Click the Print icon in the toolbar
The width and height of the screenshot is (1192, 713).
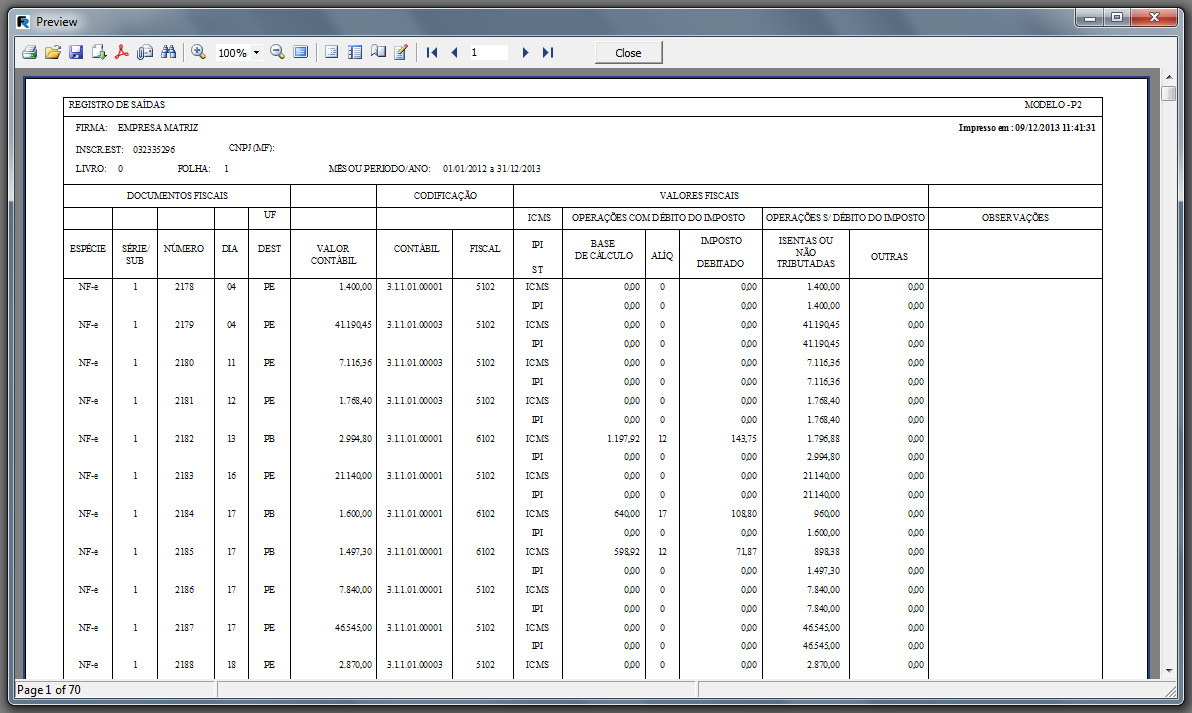(30, 52)
